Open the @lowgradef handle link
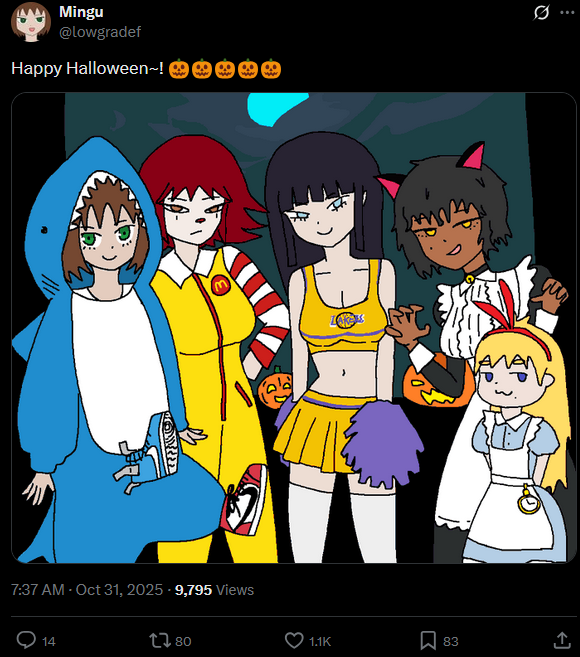This screenshot has width=580, height=657. click(x=100, y=32)
